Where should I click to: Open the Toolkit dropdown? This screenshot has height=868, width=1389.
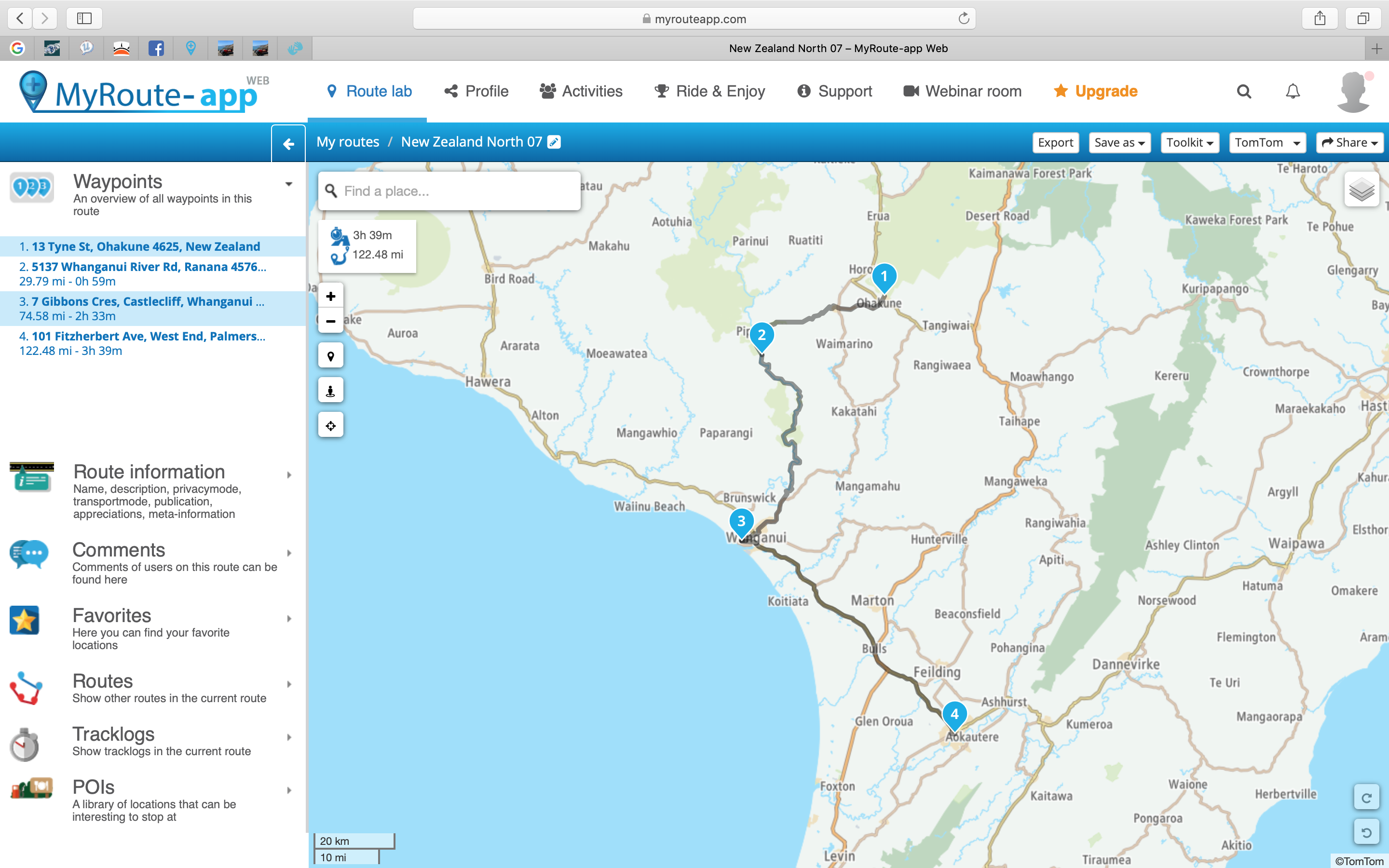(1189, 142)
